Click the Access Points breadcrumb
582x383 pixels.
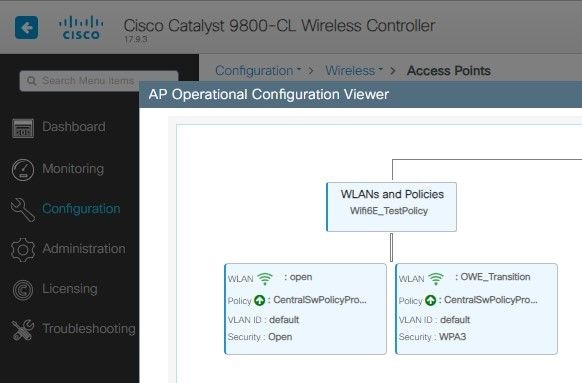coord(449,71)
